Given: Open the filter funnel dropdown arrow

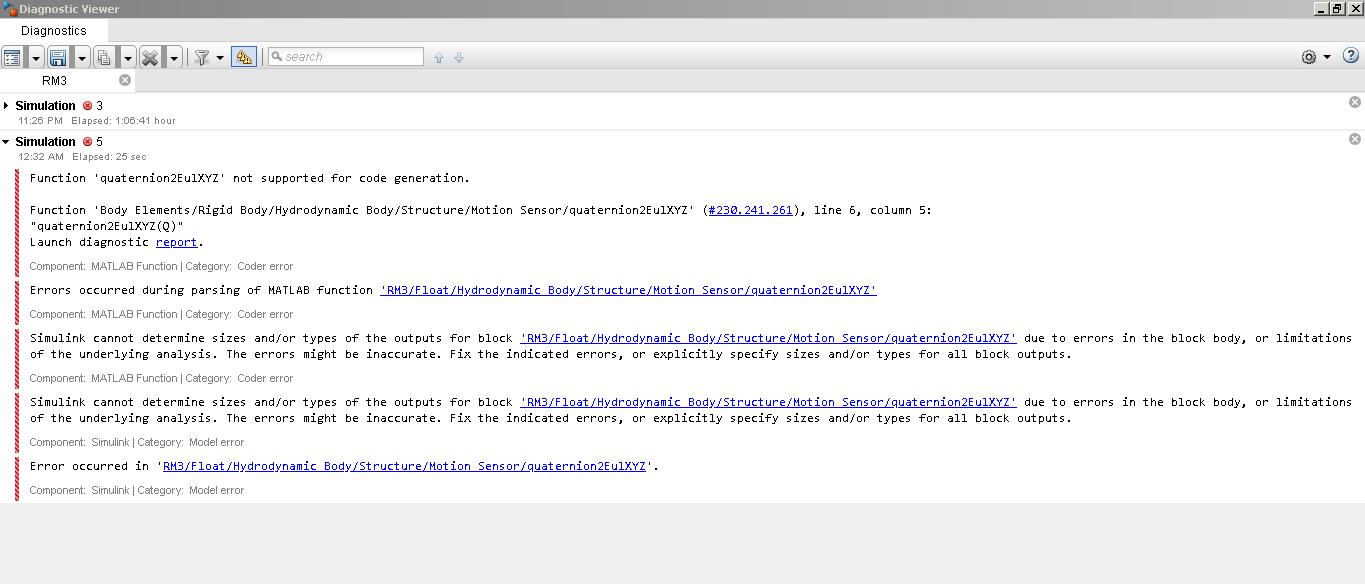Looking at the screenshot, I should click(x=220, y=58).
